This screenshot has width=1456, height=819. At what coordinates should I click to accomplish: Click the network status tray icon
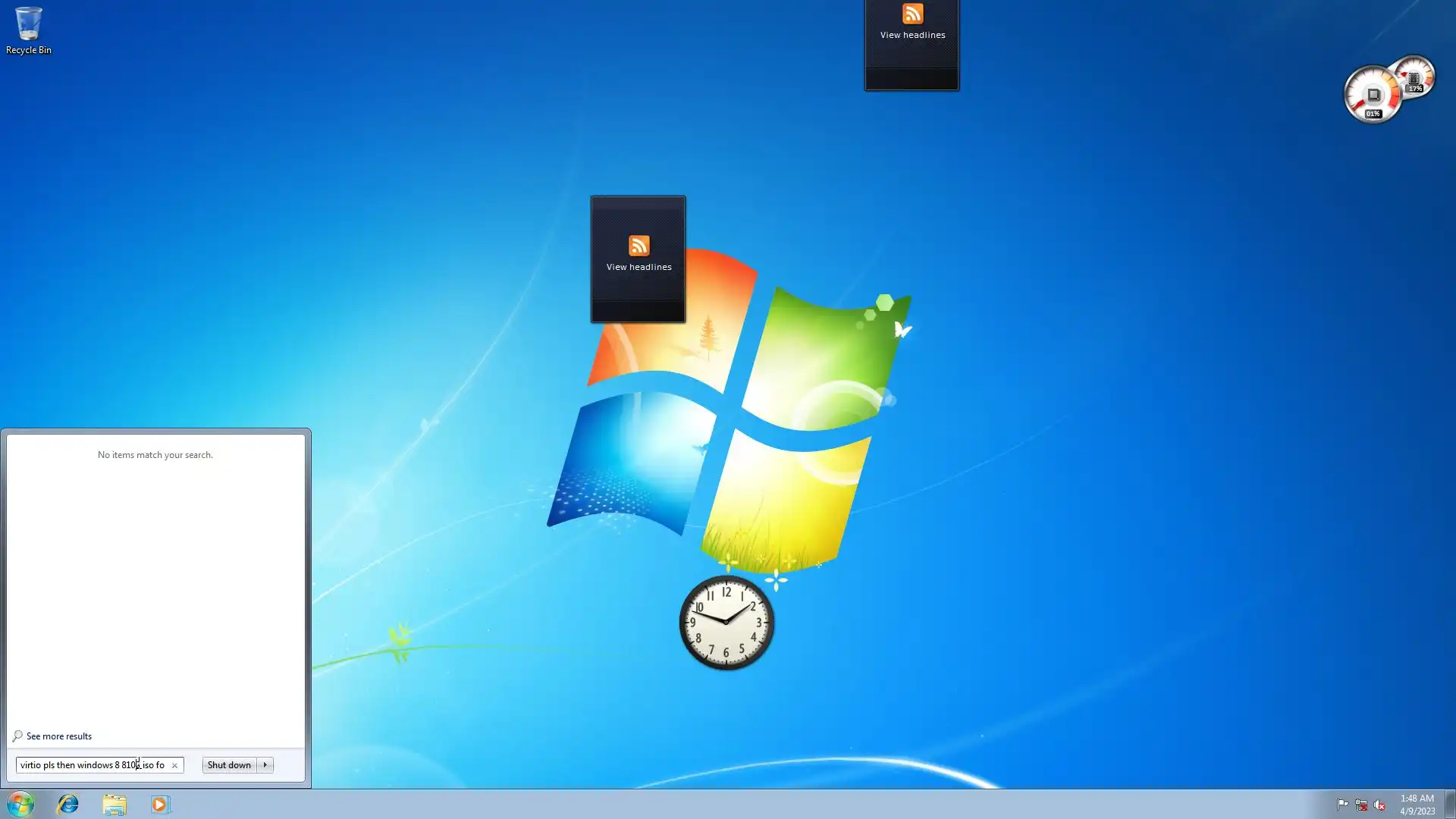click(1361, 805)
